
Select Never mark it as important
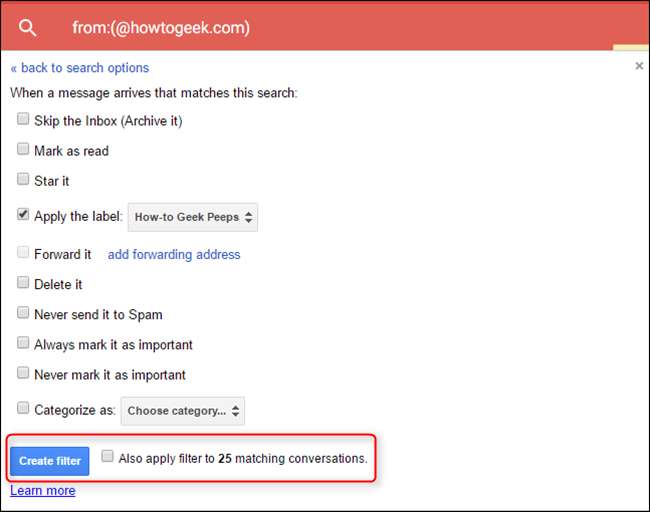(x=23, y=373)
